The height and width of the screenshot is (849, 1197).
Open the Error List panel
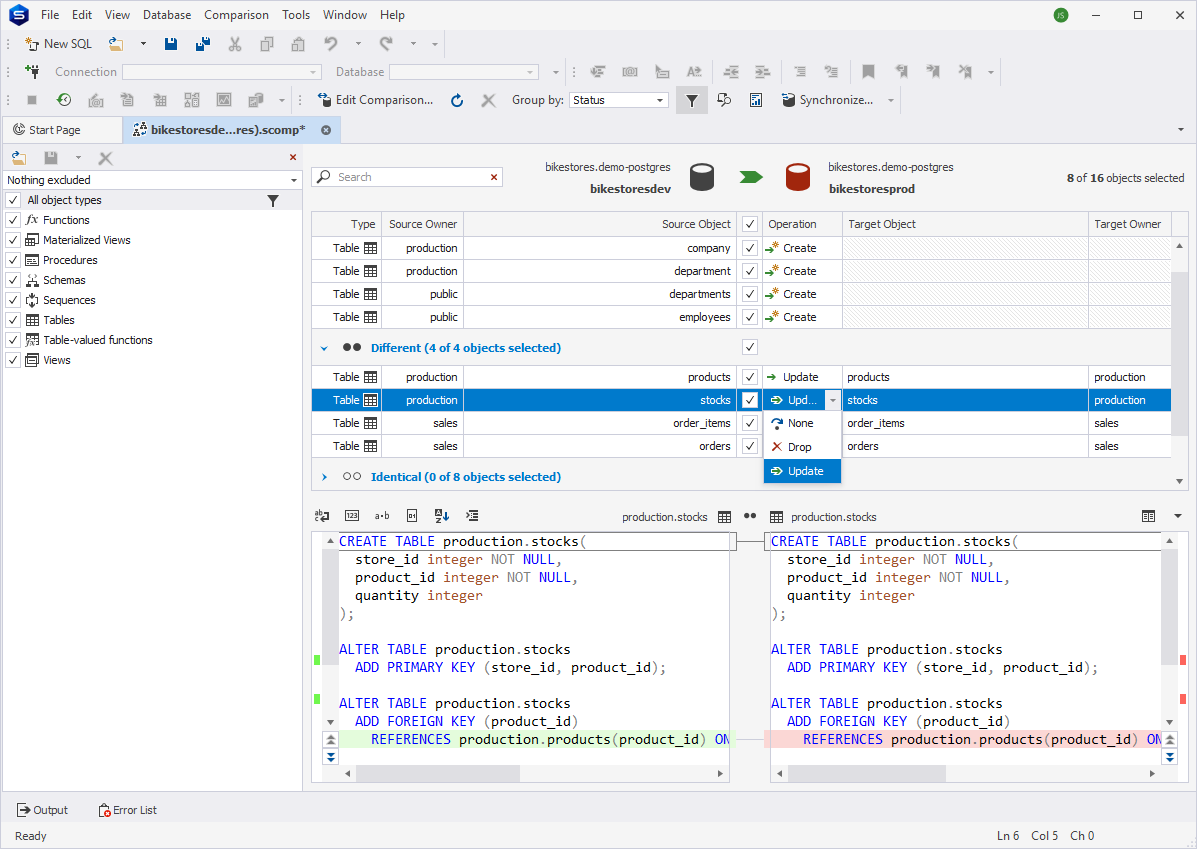(x=127, y=810)
